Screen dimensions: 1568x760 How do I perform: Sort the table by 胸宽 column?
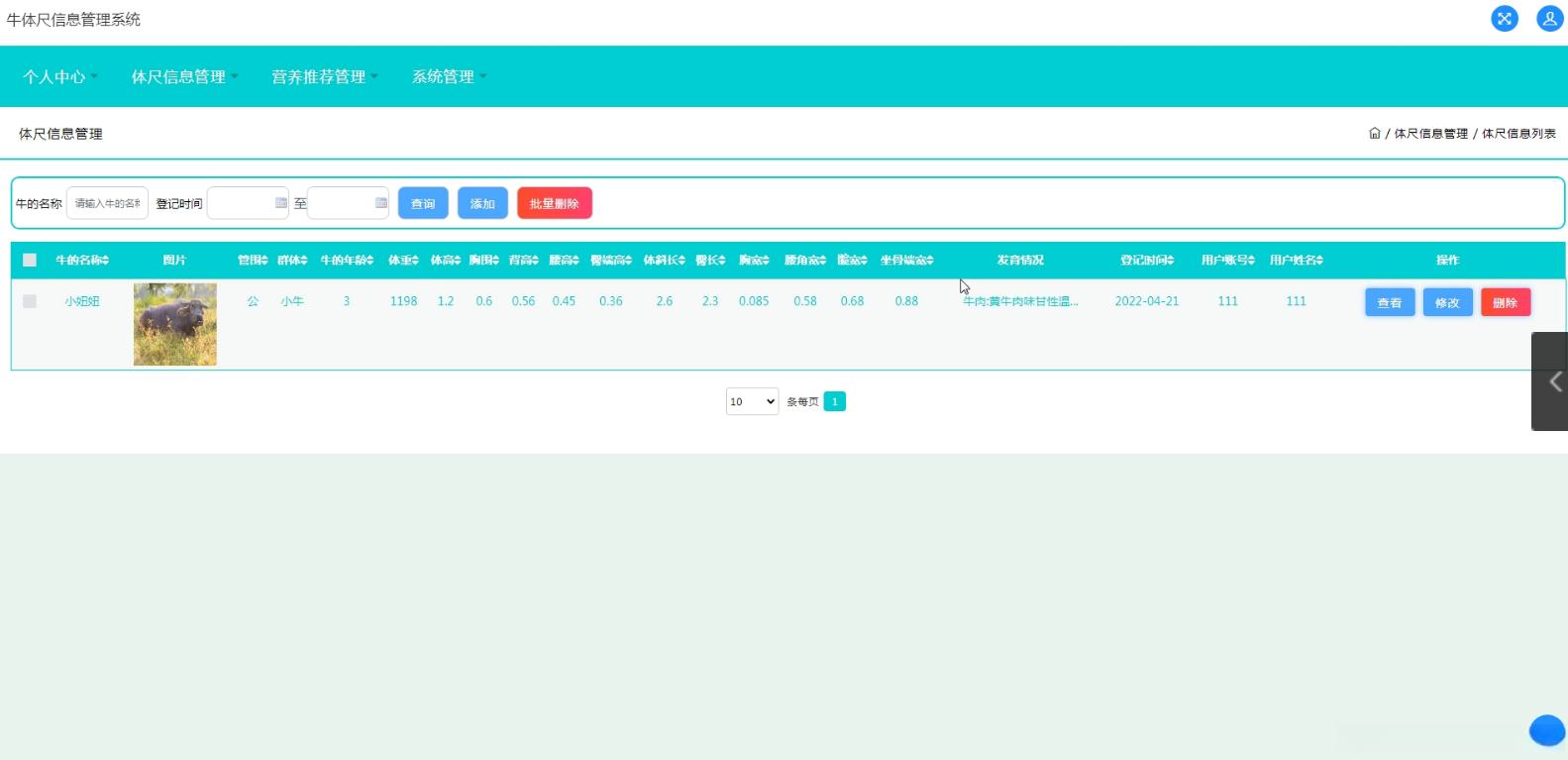(x=754, y=261)
